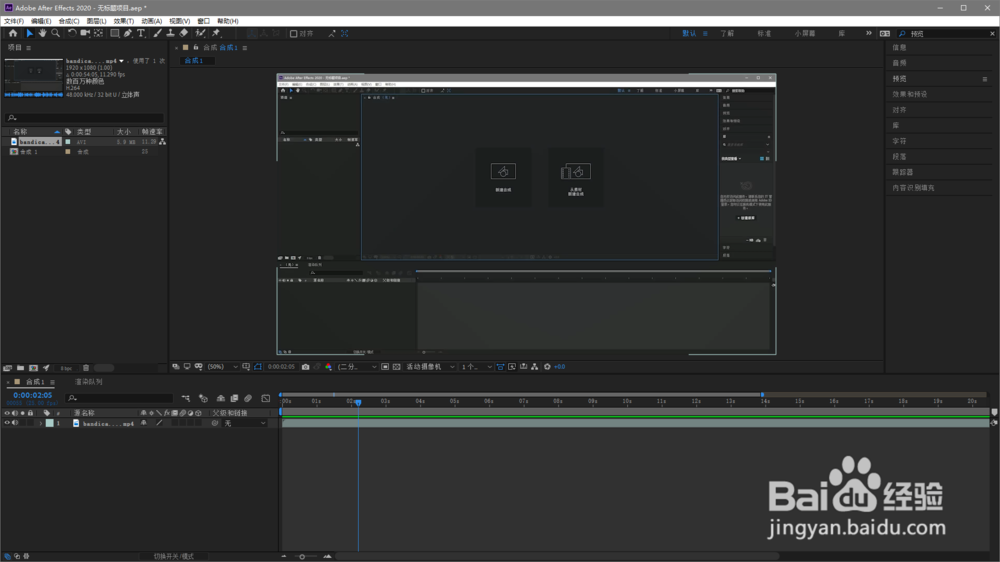1000x562 pixels.
Task: Select the Clone Stamp tool
Action: tap(170, 33)
